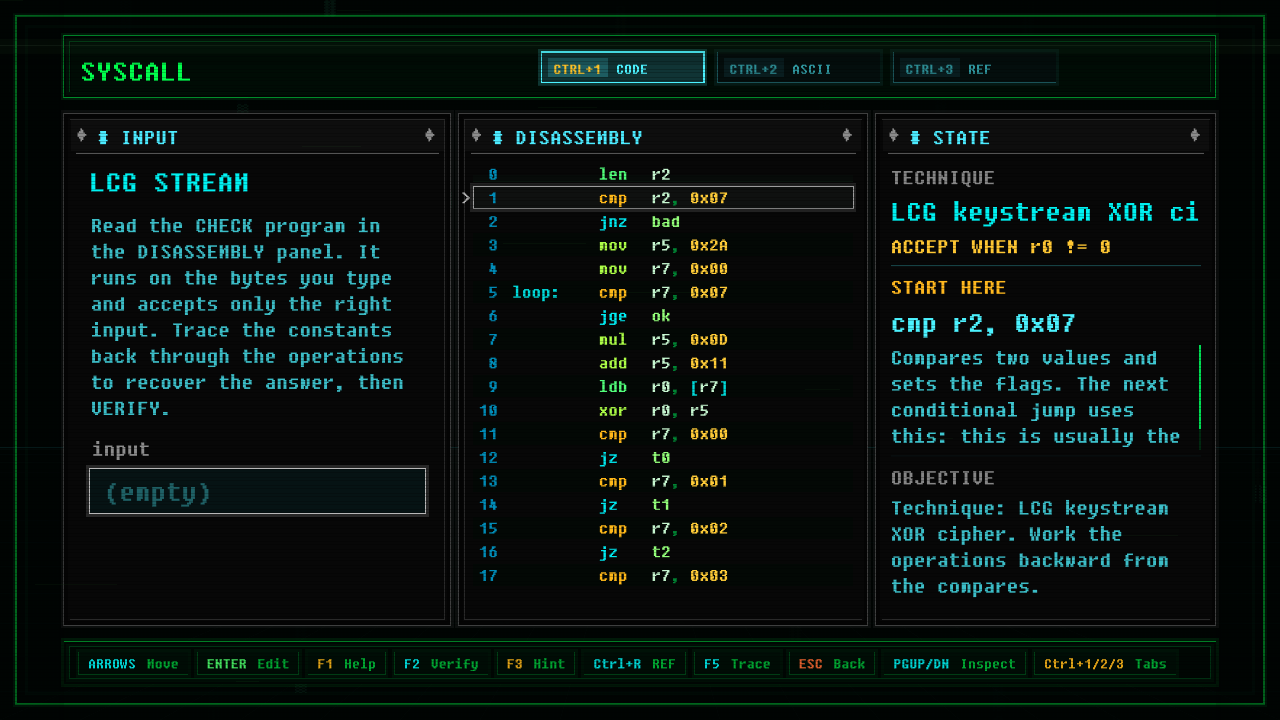Click PGUP/DN Inspect in the footer

954,663
